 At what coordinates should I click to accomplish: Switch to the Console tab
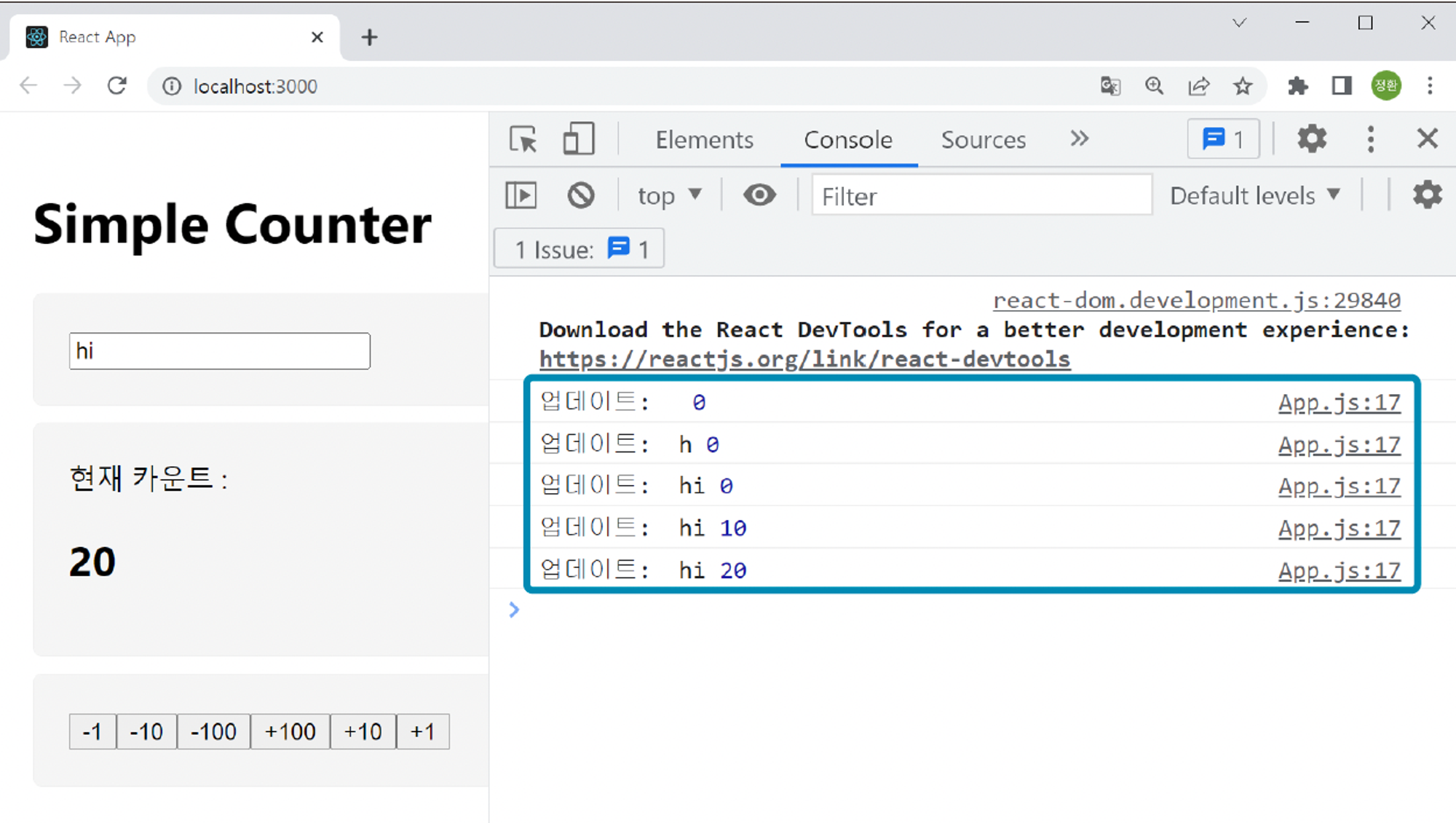pos(848,139)
